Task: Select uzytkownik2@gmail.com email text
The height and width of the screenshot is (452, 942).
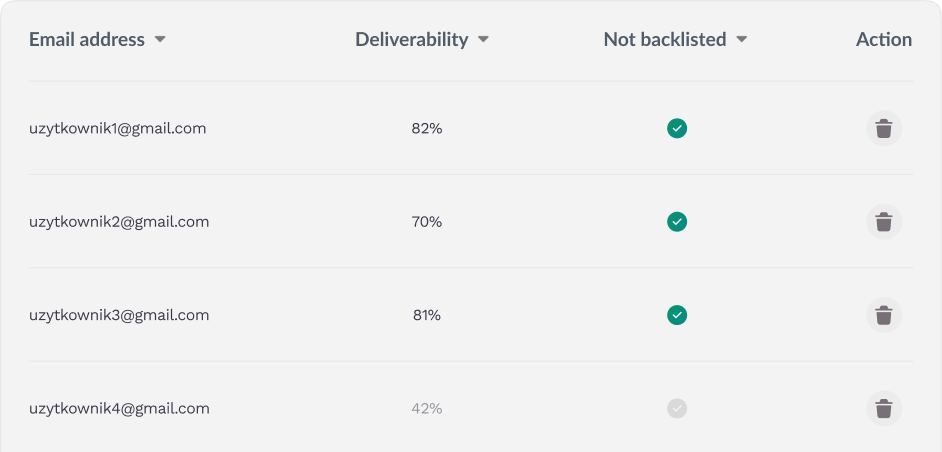Action: [119, 222]
